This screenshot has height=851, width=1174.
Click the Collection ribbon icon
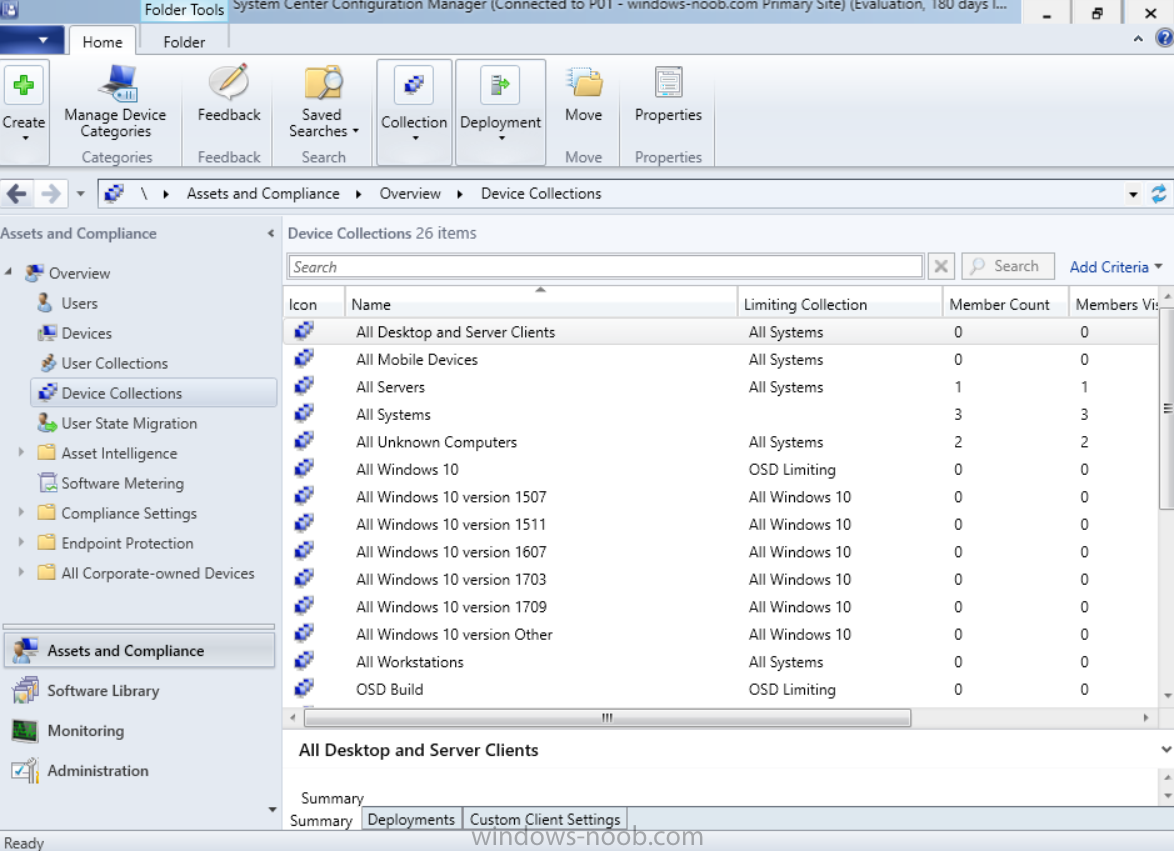click(x=414, y=85)
